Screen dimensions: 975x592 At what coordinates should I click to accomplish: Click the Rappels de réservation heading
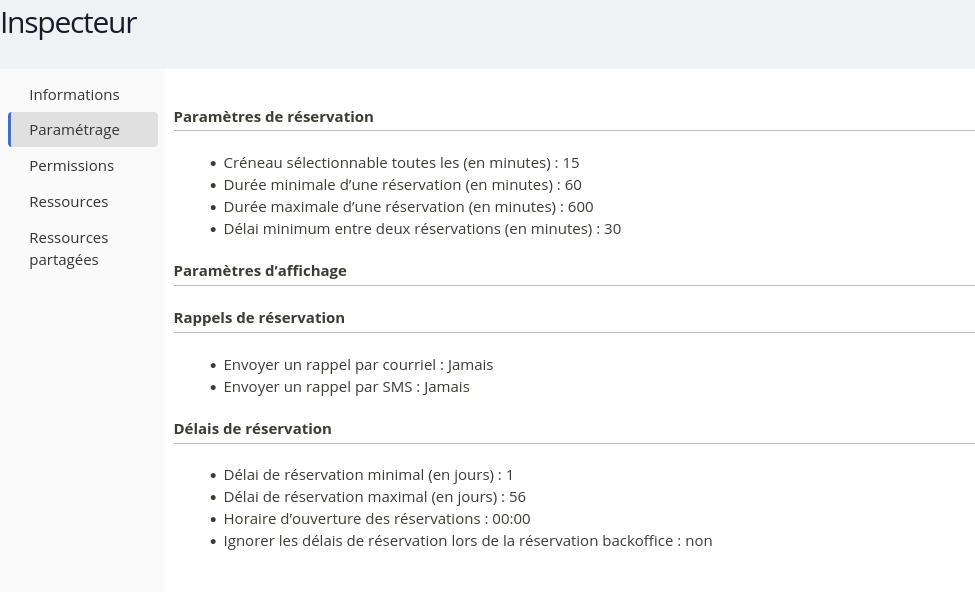(259, 317)
